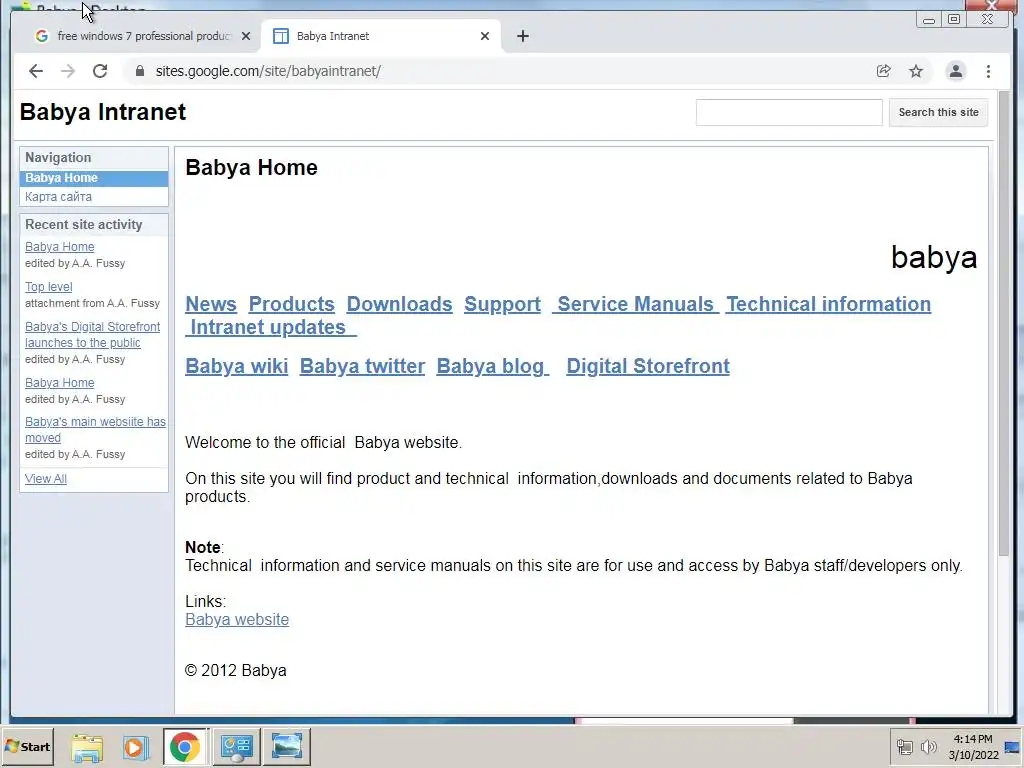
Task: Open the Intranet updates link
Action: tap(270, 327)
